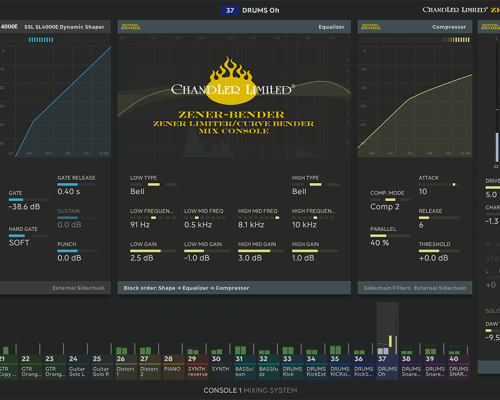Select track 34 DRUMS KickExt

click(x=316, y=367)
